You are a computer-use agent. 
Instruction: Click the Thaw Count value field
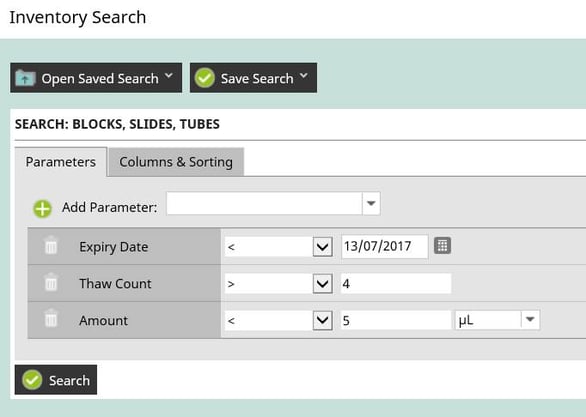coord(396,284)
